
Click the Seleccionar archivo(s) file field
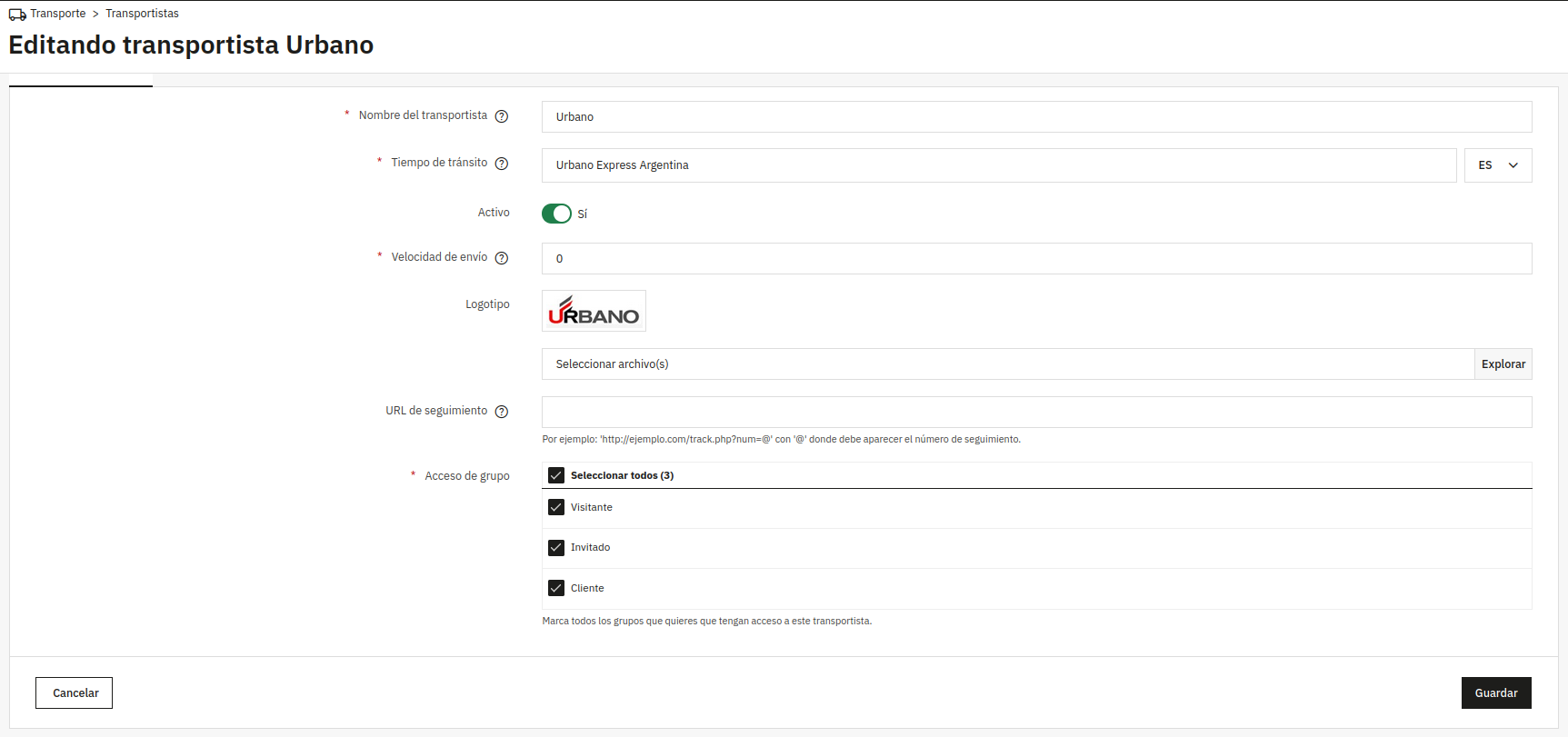click(x=1007, y=364)
